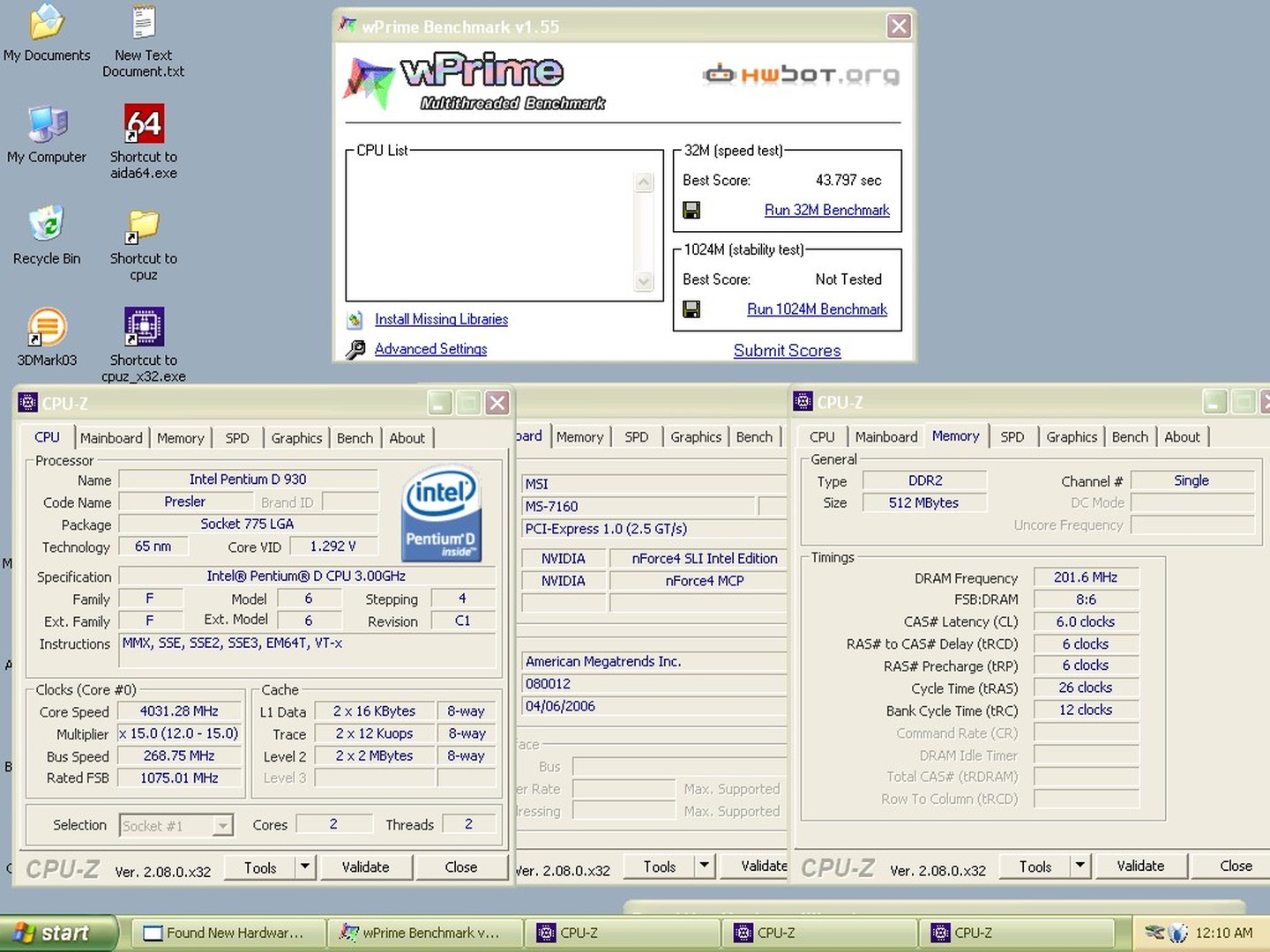This screenshot has height=952, width=1270.
Task: Click Tools button in right CPU-Z
Action: [1035, 866]
